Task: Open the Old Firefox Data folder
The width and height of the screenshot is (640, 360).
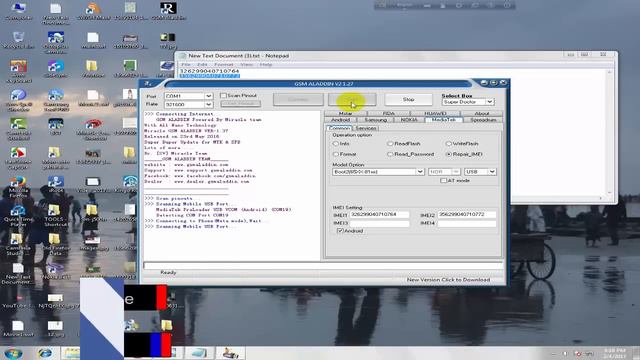Action: click(54, 244)
